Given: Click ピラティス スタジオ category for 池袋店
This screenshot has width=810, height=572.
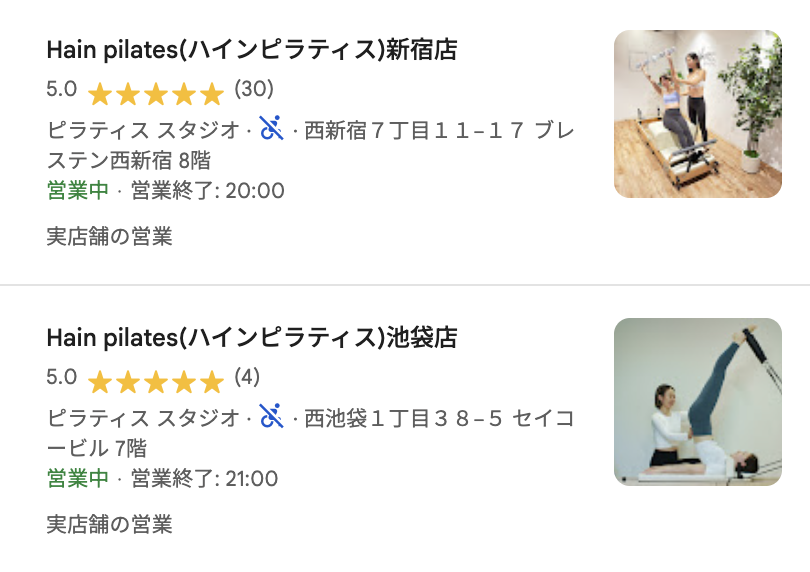Looking at the screenshot, I should point(143,418).
